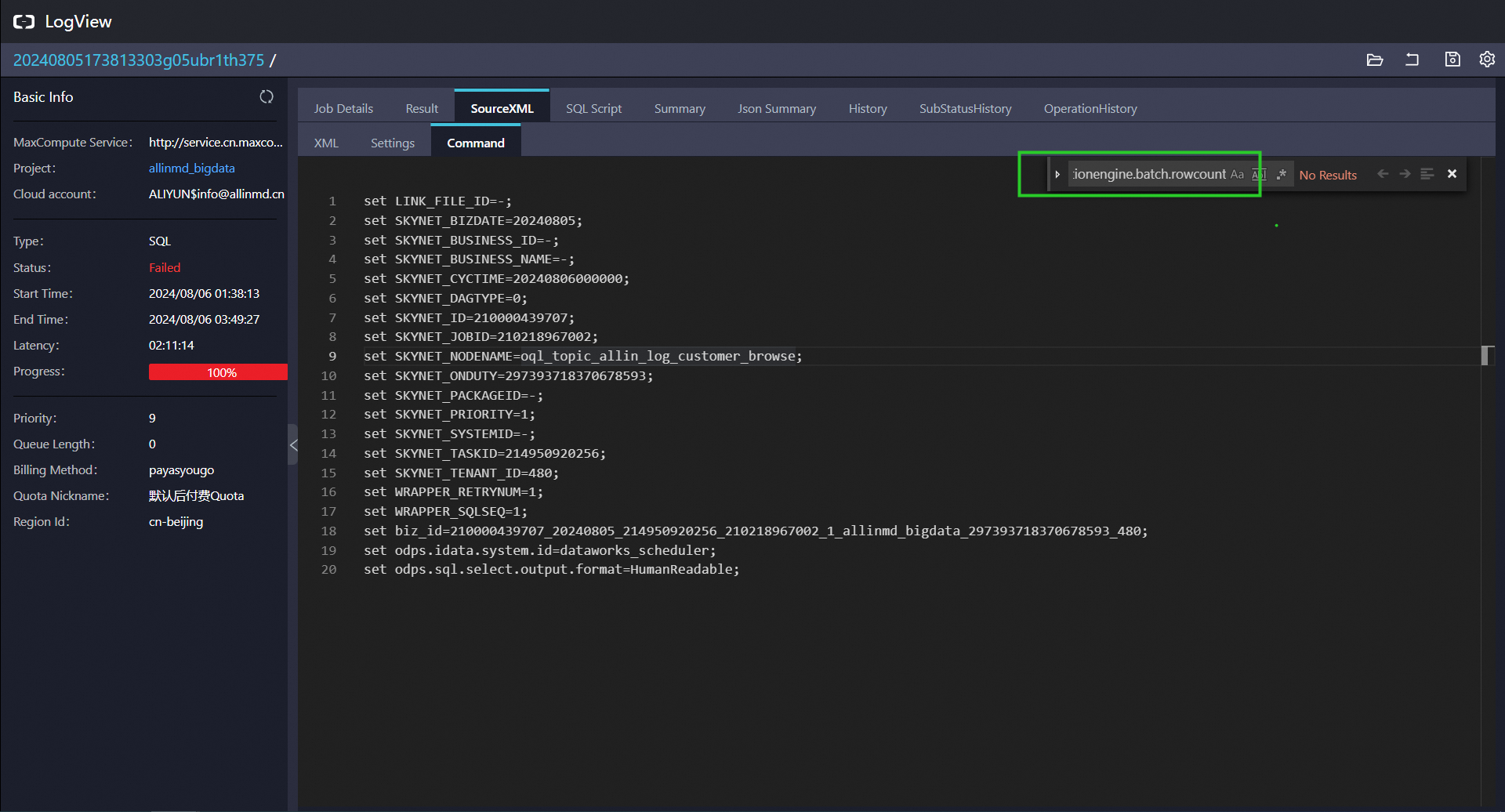This screenshot has width=1505, height=812.
Task: Expand the replace toggle in find widget
Action: [x=1057, y=174]
